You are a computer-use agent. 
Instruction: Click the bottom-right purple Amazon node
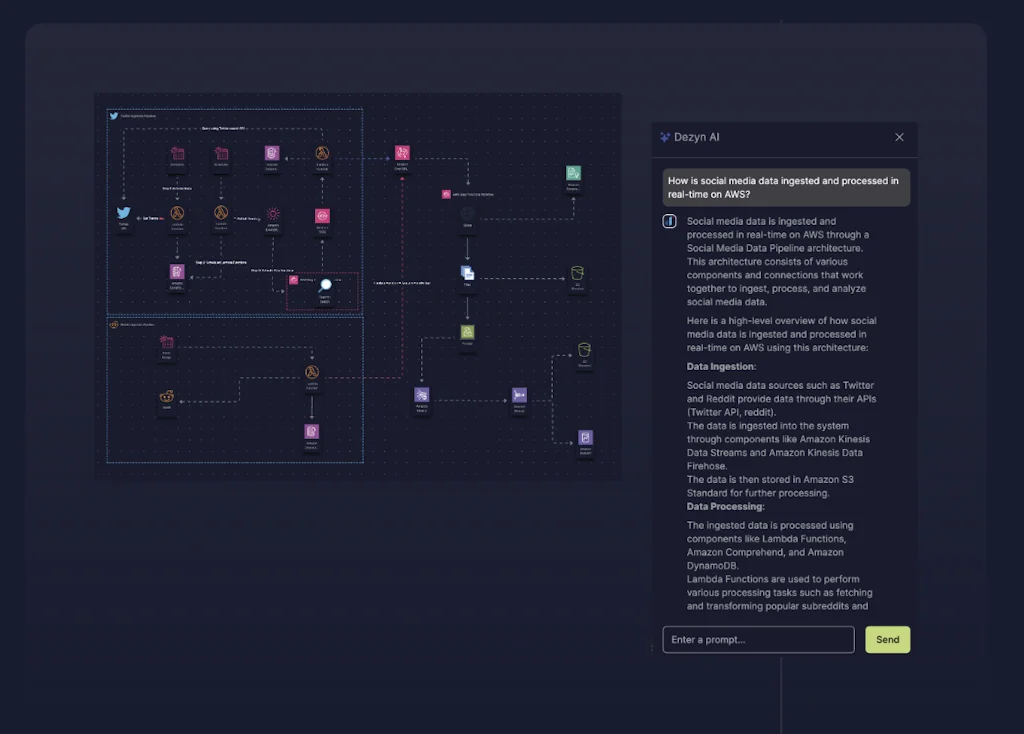point(585,438)
